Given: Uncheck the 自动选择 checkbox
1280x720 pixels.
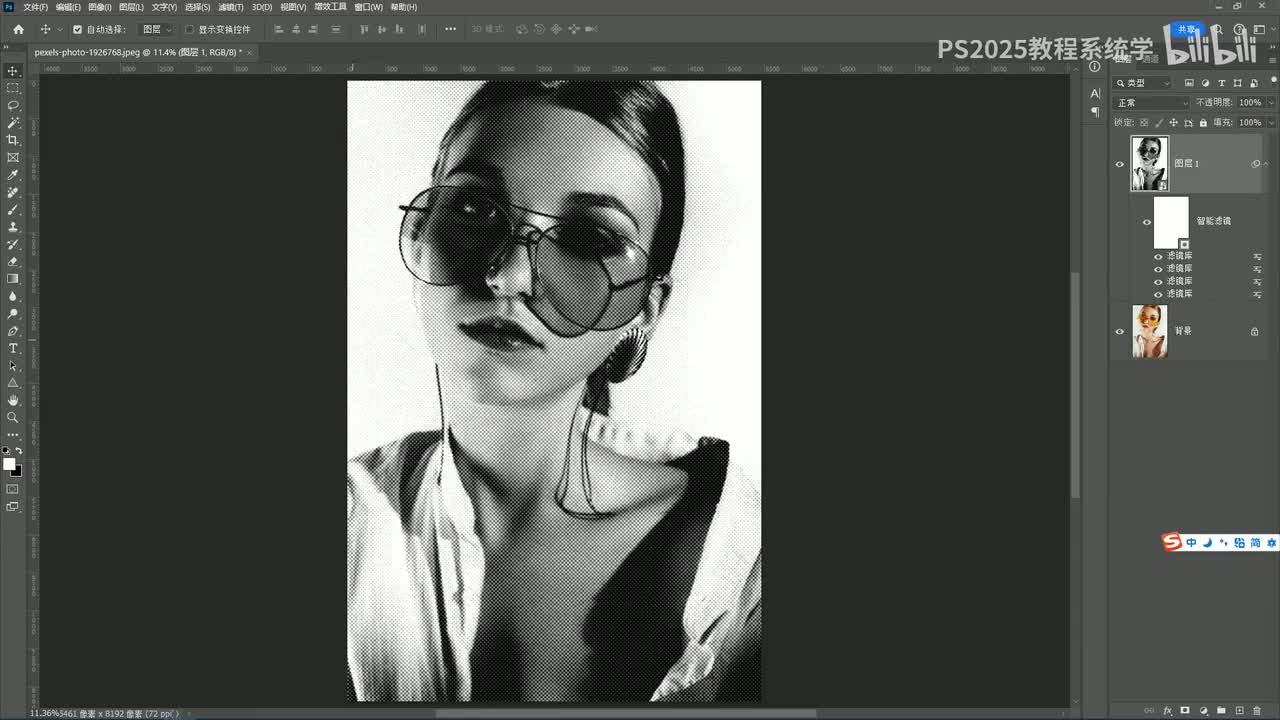Looking at the screenshot, I should click(77, 29).
